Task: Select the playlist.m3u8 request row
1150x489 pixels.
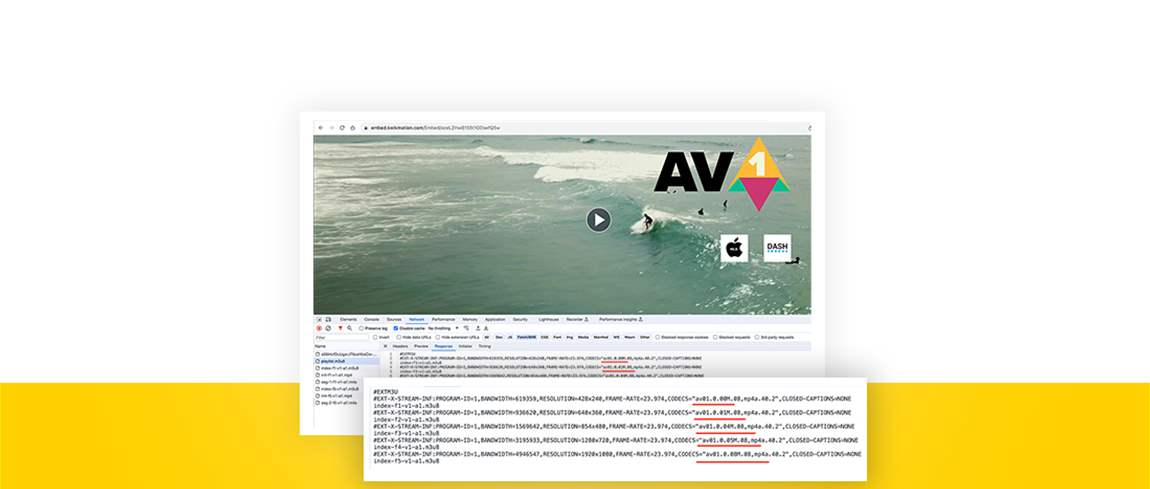Action: [347, 361]
